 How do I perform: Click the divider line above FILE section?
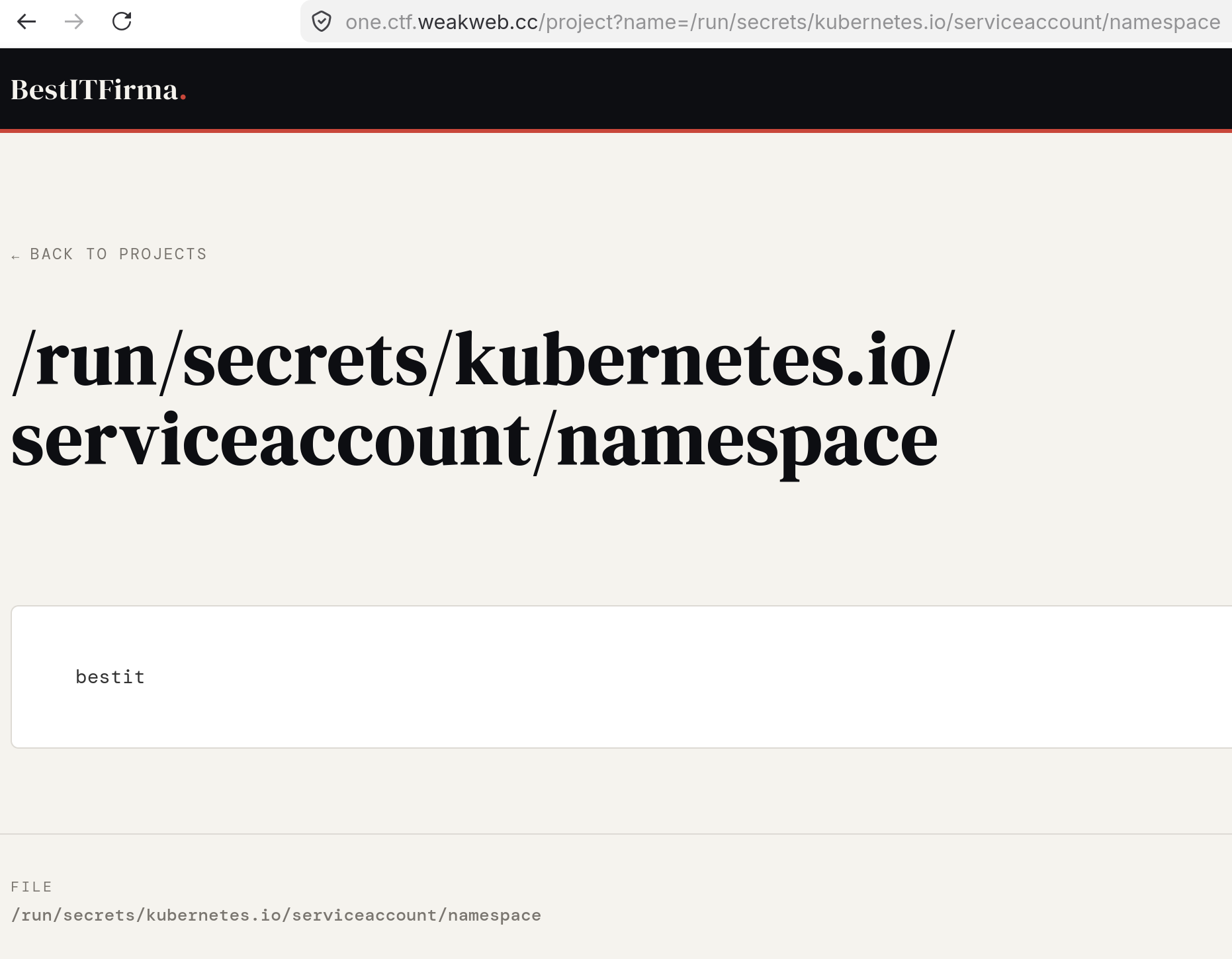(616, 834)
